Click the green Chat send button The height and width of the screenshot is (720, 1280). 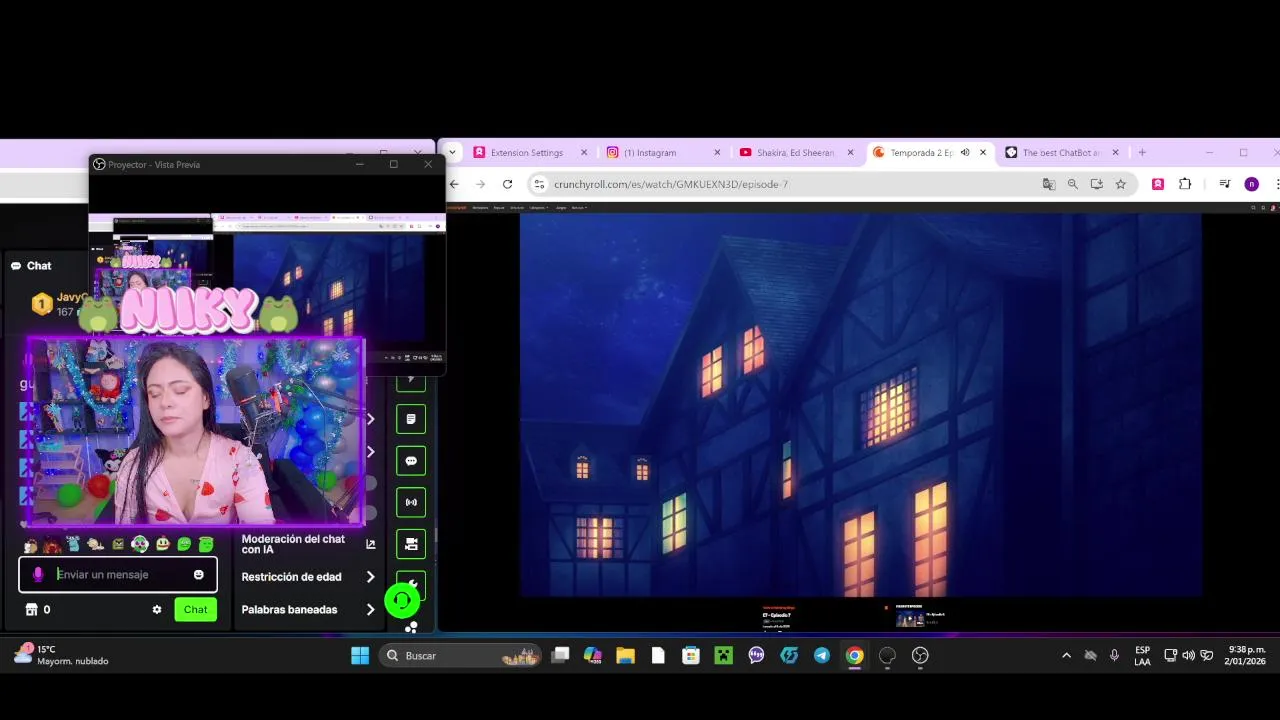point(196,609)
